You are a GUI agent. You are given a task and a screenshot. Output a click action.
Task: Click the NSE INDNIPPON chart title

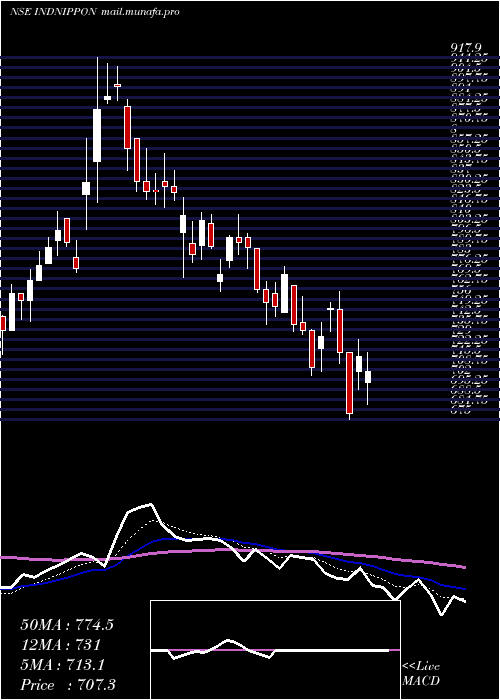(52, 12)
